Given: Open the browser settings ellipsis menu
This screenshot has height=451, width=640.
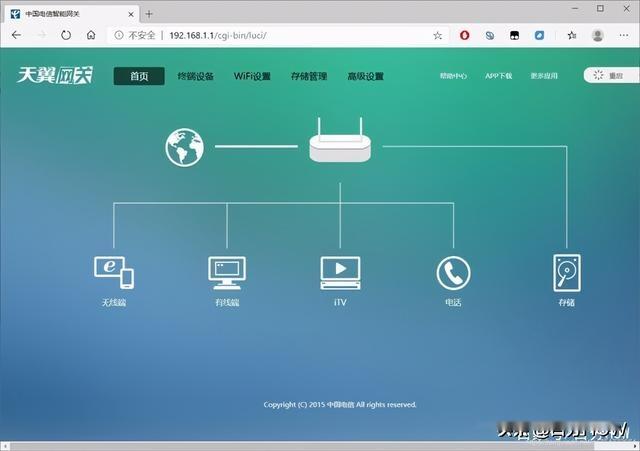Looking at the screenshot, I should point(624,36).
